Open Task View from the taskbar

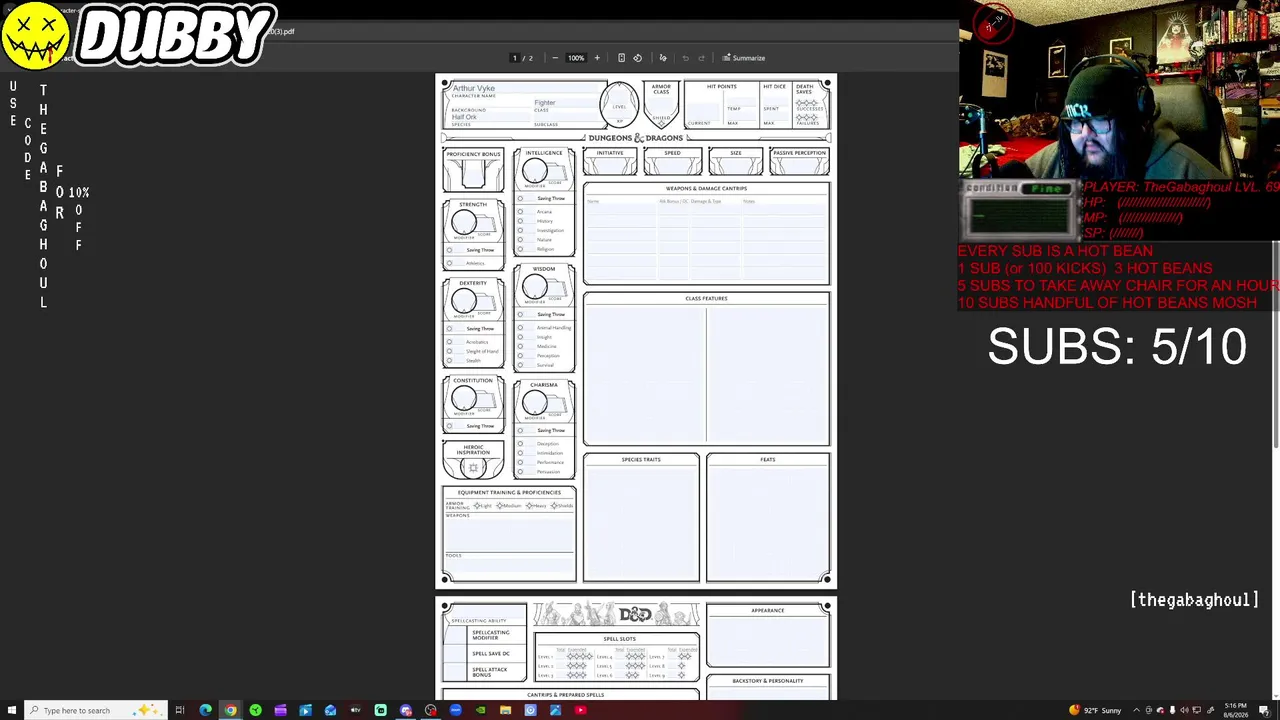click(x=180, y=710)
